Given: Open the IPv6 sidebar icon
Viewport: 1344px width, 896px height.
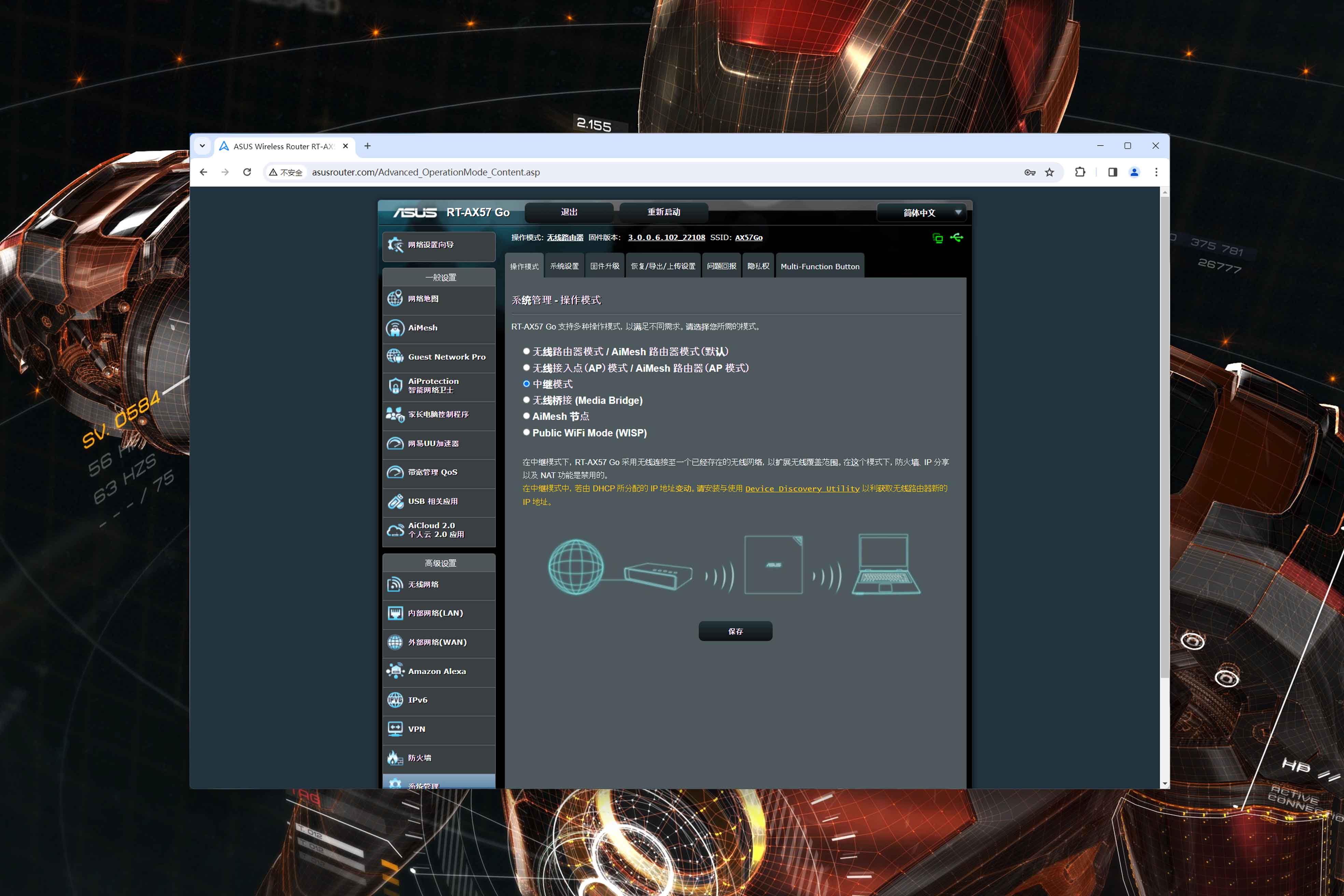Looking at the screenshot, I should [x=395, y=700].
